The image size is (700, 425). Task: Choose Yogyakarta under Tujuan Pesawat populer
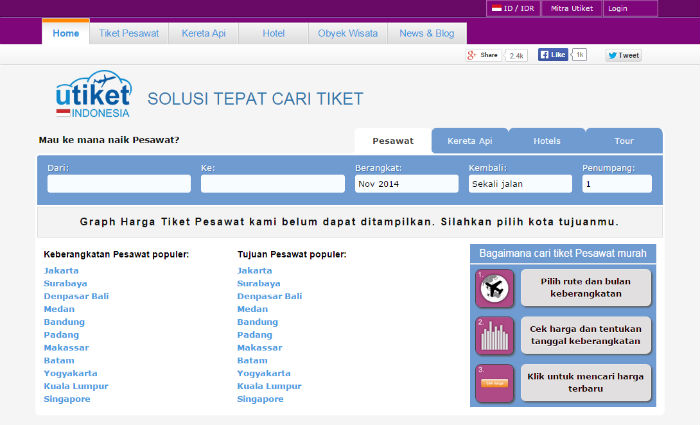264,374
